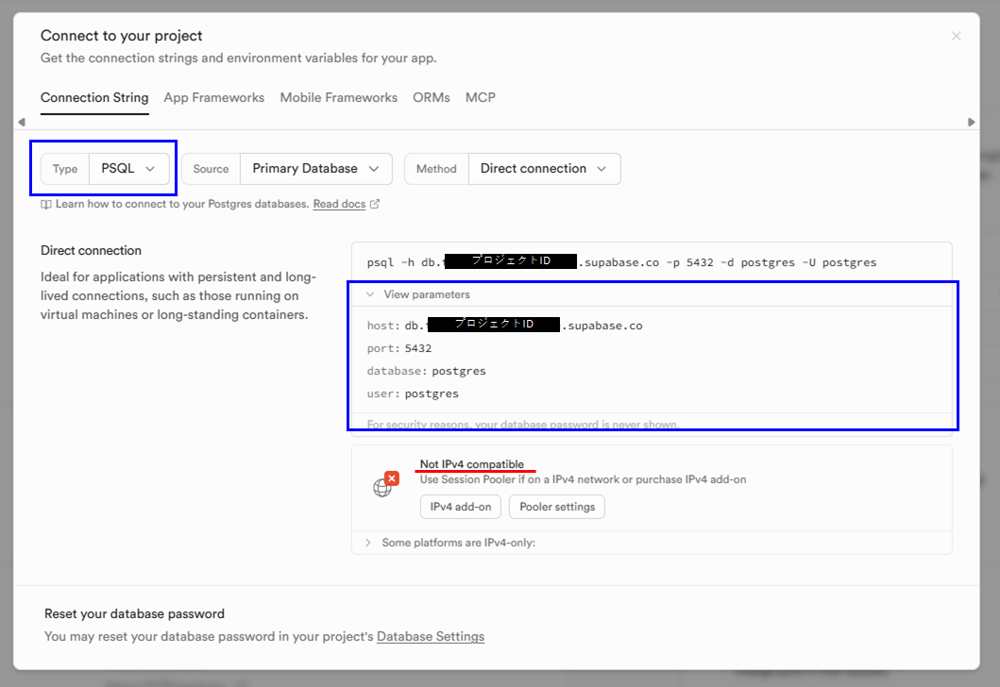Select the Connection String tab

pos(94,98)
